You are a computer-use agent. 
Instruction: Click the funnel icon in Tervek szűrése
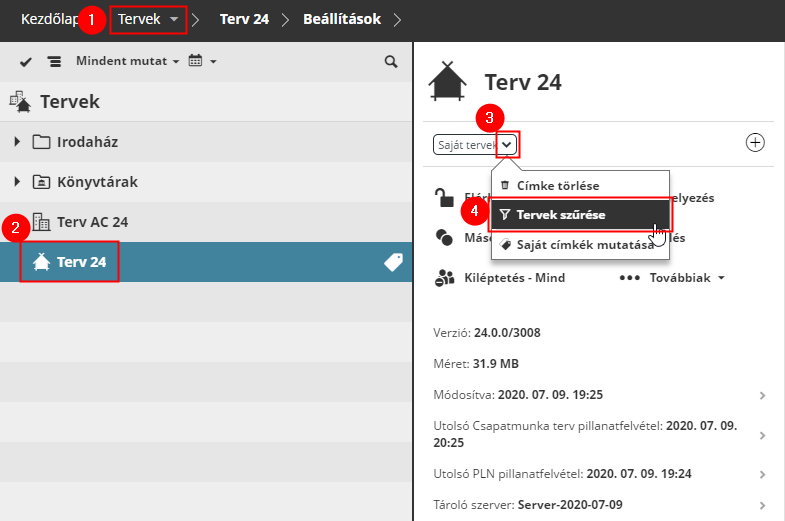tap(505, 215)
